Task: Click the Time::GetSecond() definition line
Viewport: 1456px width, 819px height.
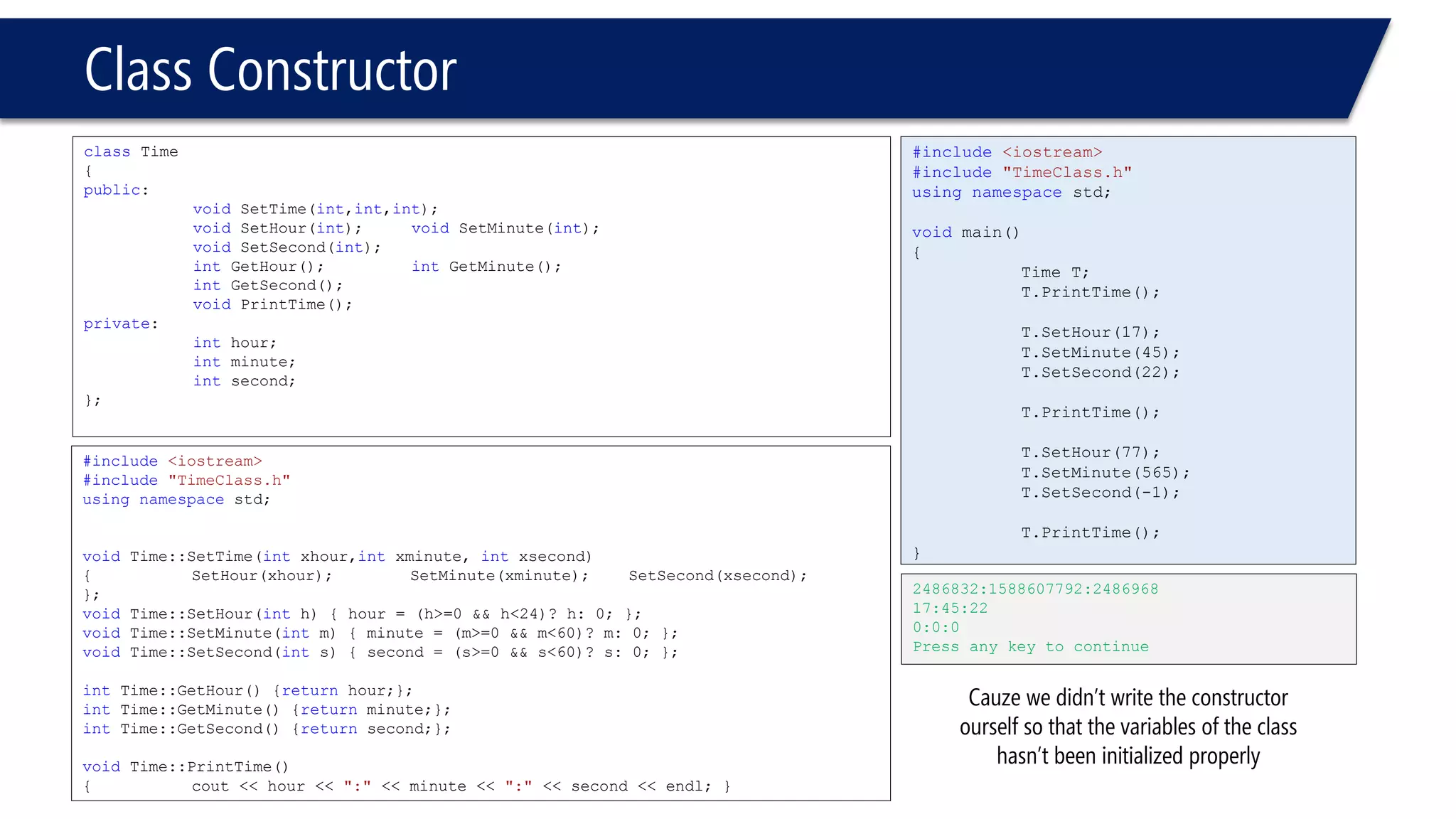Action: click(x=266, y=729)
